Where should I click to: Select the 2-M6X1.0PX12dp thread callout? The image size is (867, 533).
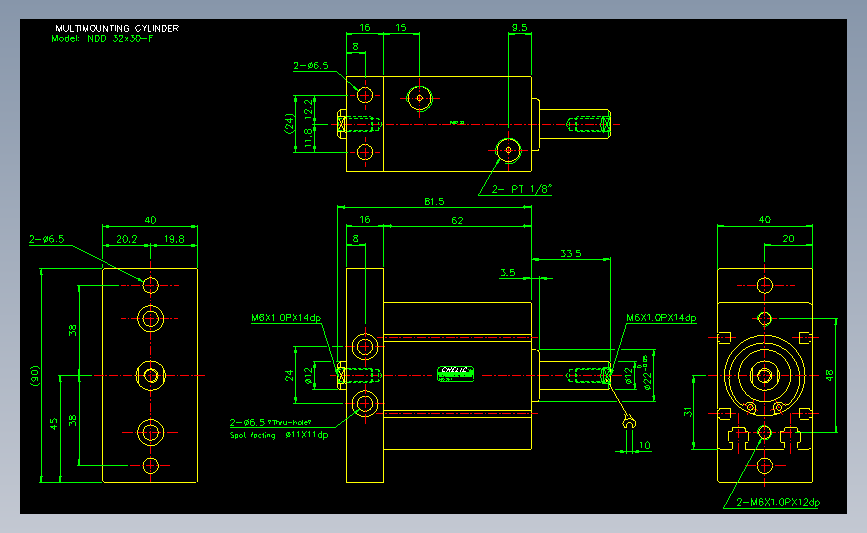pyautogui.click(x=778, y=502)
